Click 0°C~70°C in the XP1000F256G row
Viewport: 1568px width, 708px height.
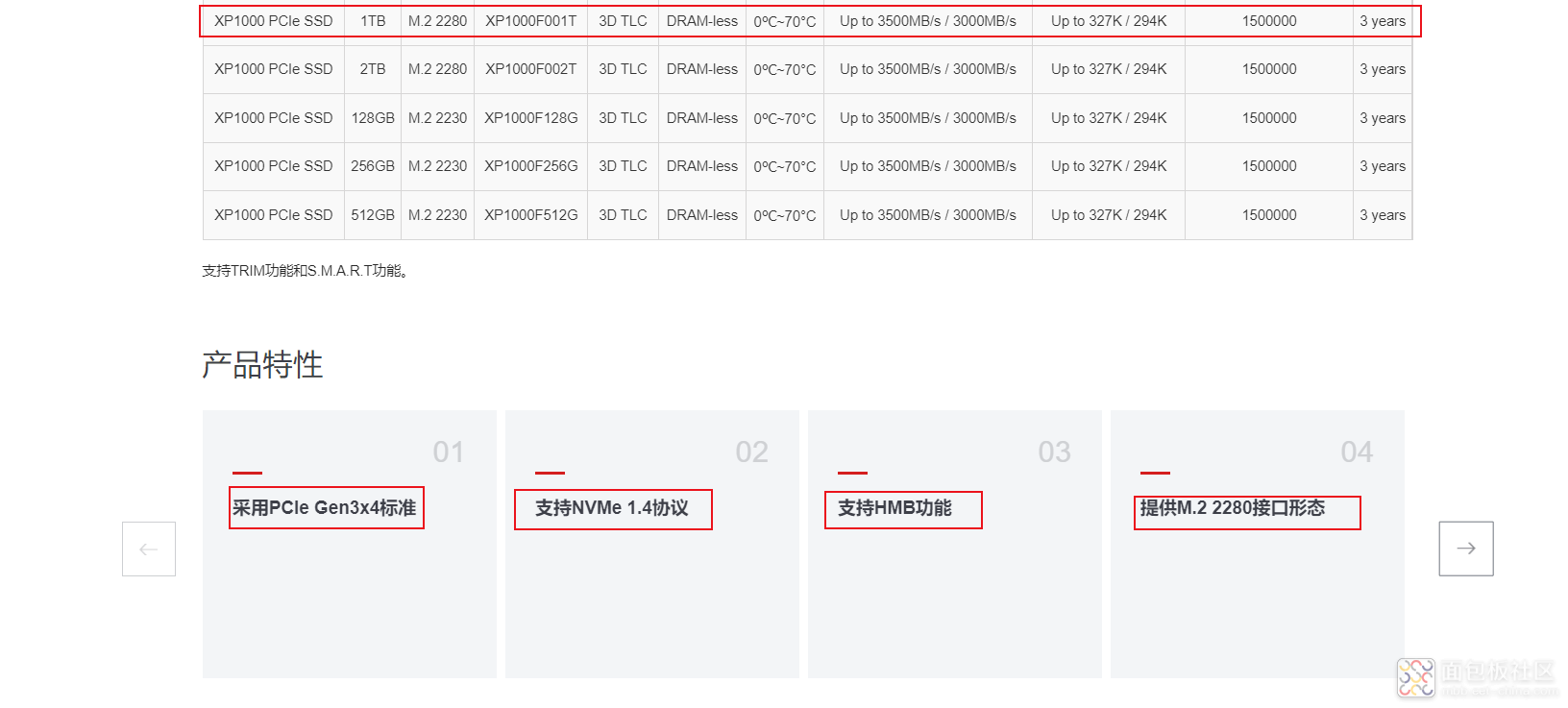(x=785, y=166)
